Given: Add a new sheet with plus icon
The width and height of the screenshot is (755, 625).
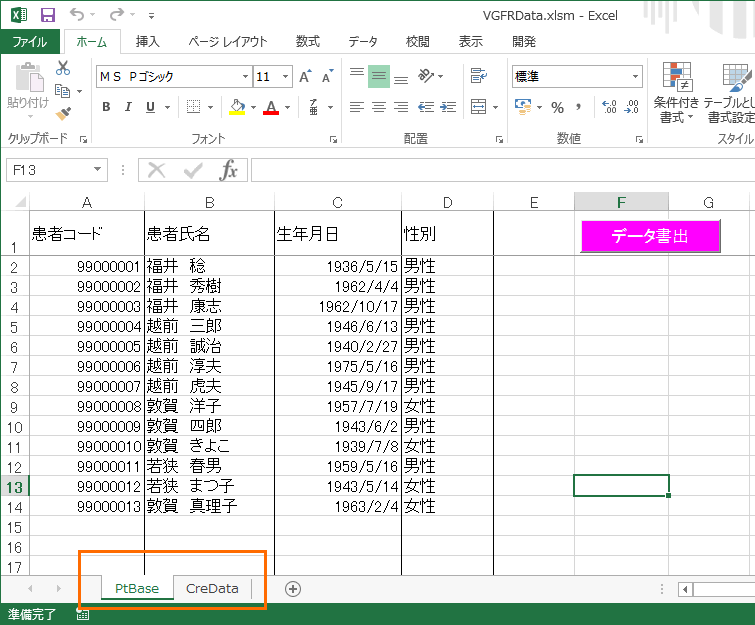Looking at the screenshot, I should click(x=293, y=589).
